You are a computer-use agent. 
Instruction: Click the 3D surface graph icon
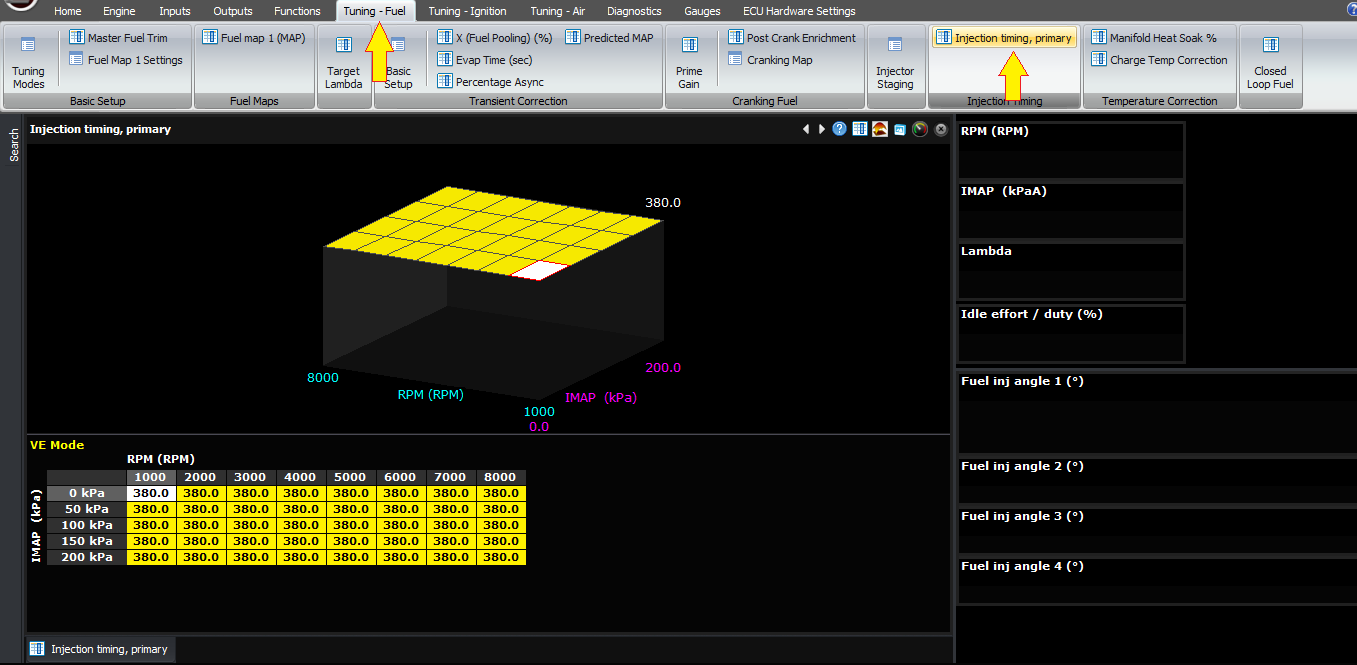tap(880, 129)
